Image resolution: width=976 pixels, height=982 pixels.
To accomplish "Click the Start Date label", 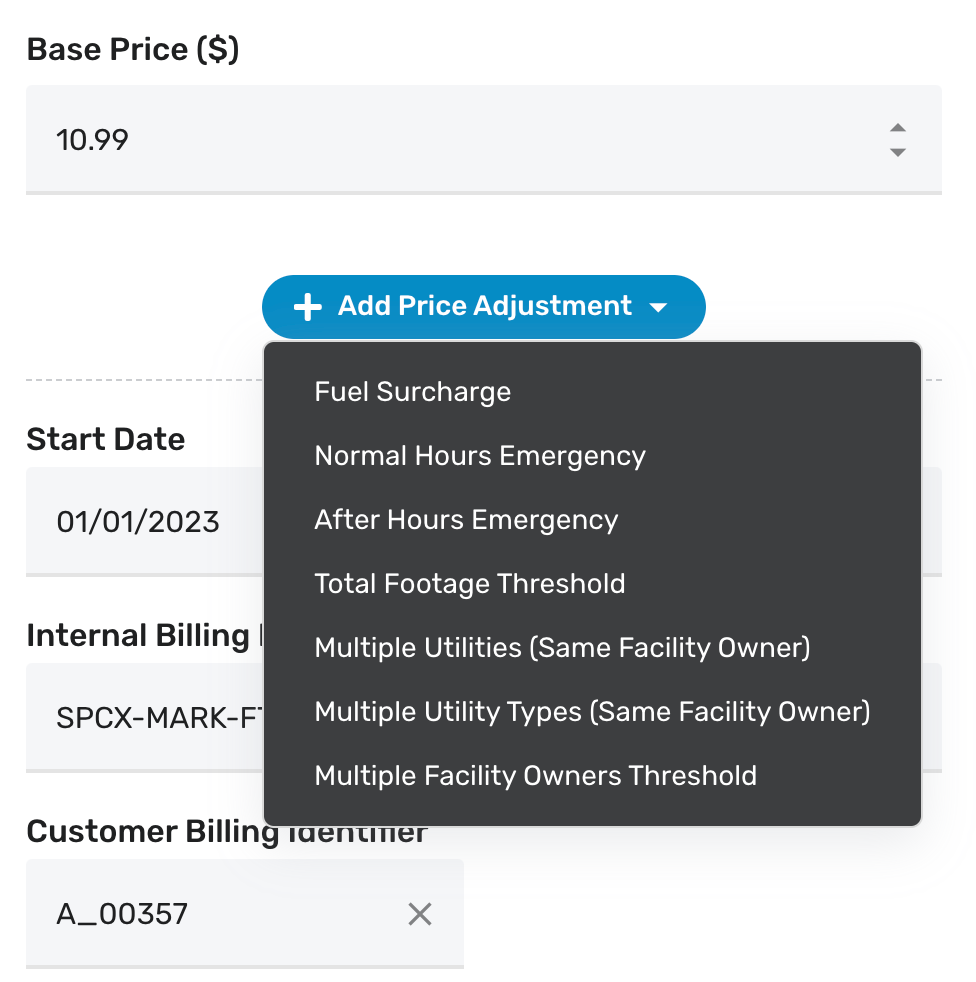I will tap(106, 439).
